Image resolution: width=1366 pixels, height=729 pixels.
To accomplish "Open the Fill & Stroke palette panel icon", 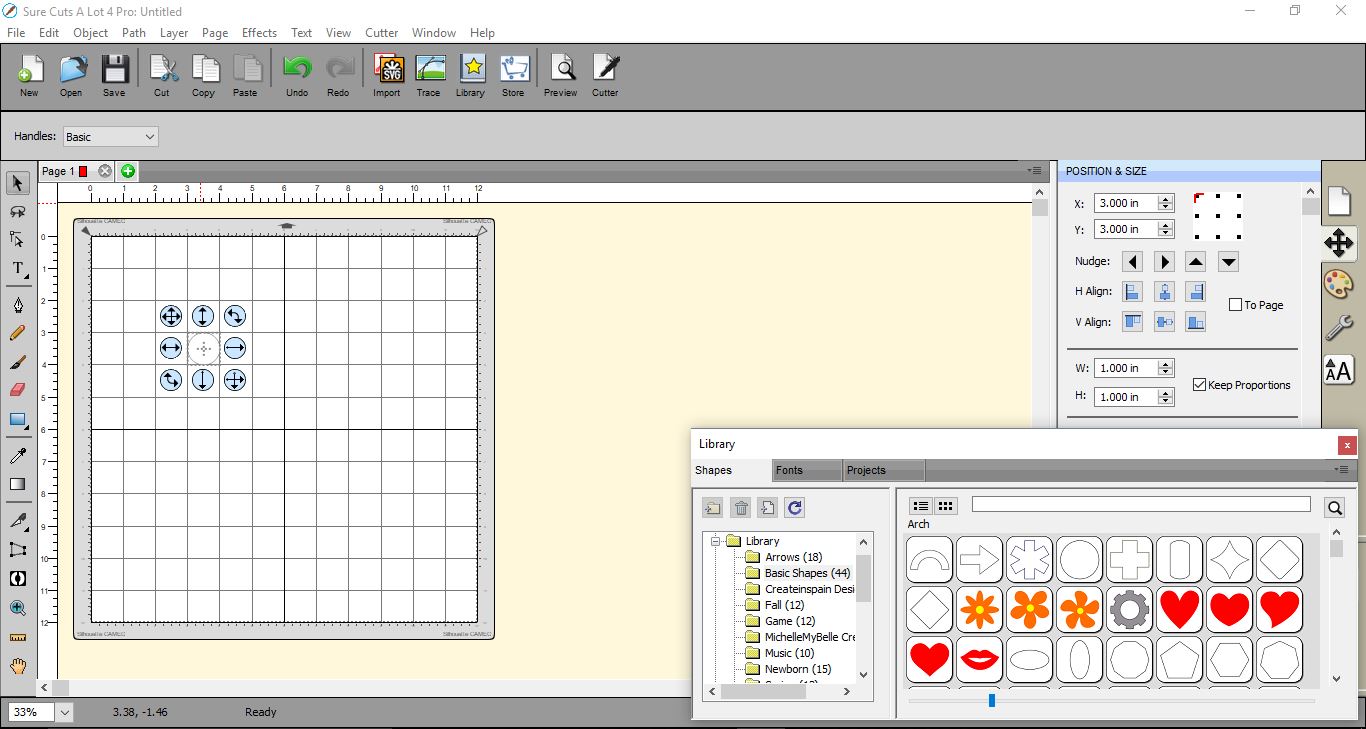I will 1338,284.
